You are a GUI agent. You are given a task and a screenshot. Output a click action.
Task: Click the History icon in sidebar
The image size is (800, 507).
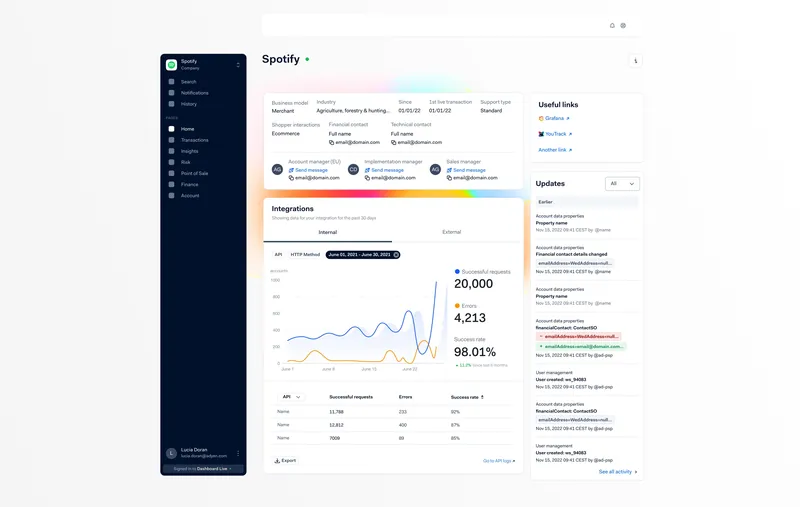click(x=171, y=104)
